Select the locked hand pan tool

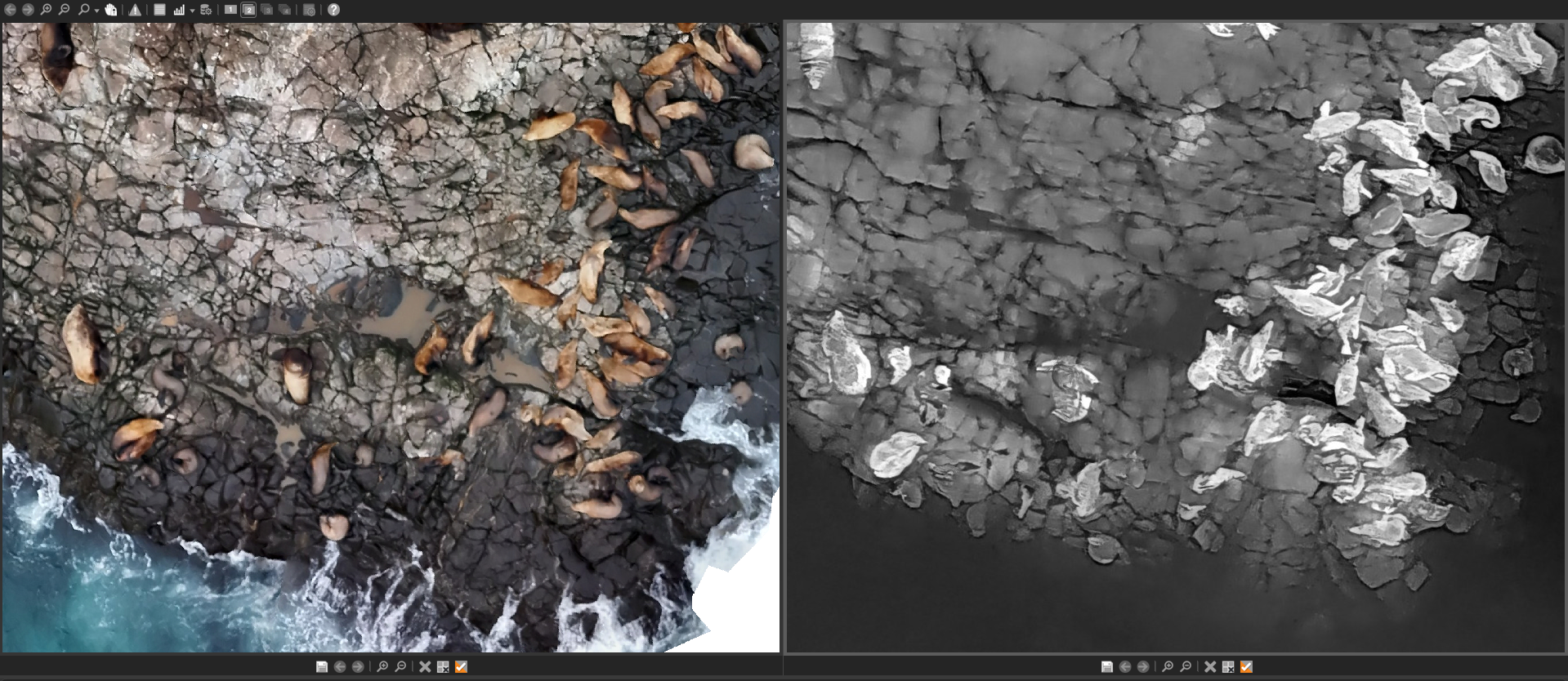[110, 10]
